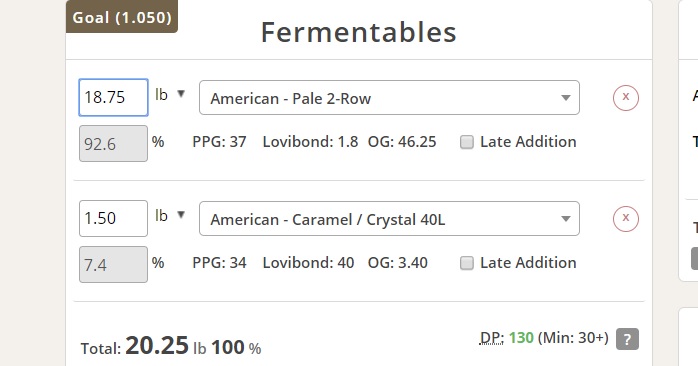Open the American - Pale 2-Row grain dropdown

pyautogui.click(x=389, y=98)
